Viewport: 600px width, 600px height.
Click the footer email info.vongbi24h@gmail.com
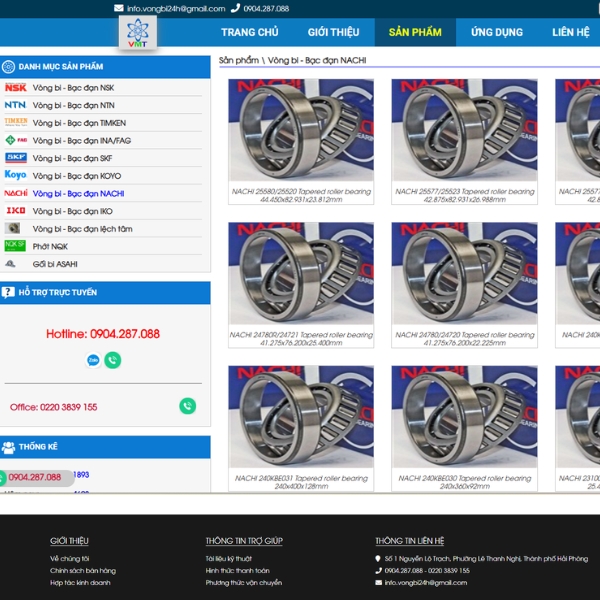coord(426,583)
